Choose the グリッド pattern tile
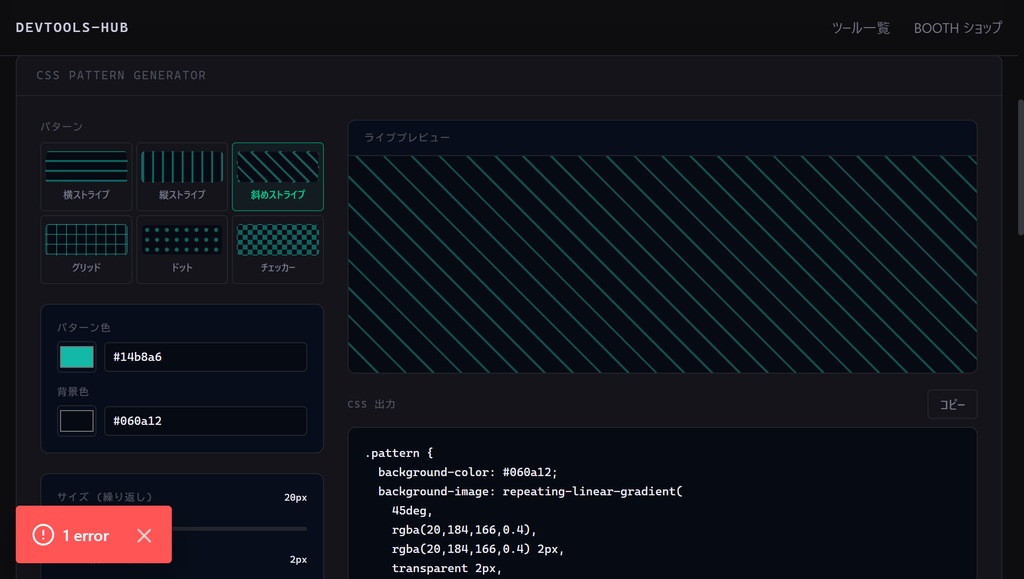This screenshot has width=1024, height=579. [x=86, y=249]
